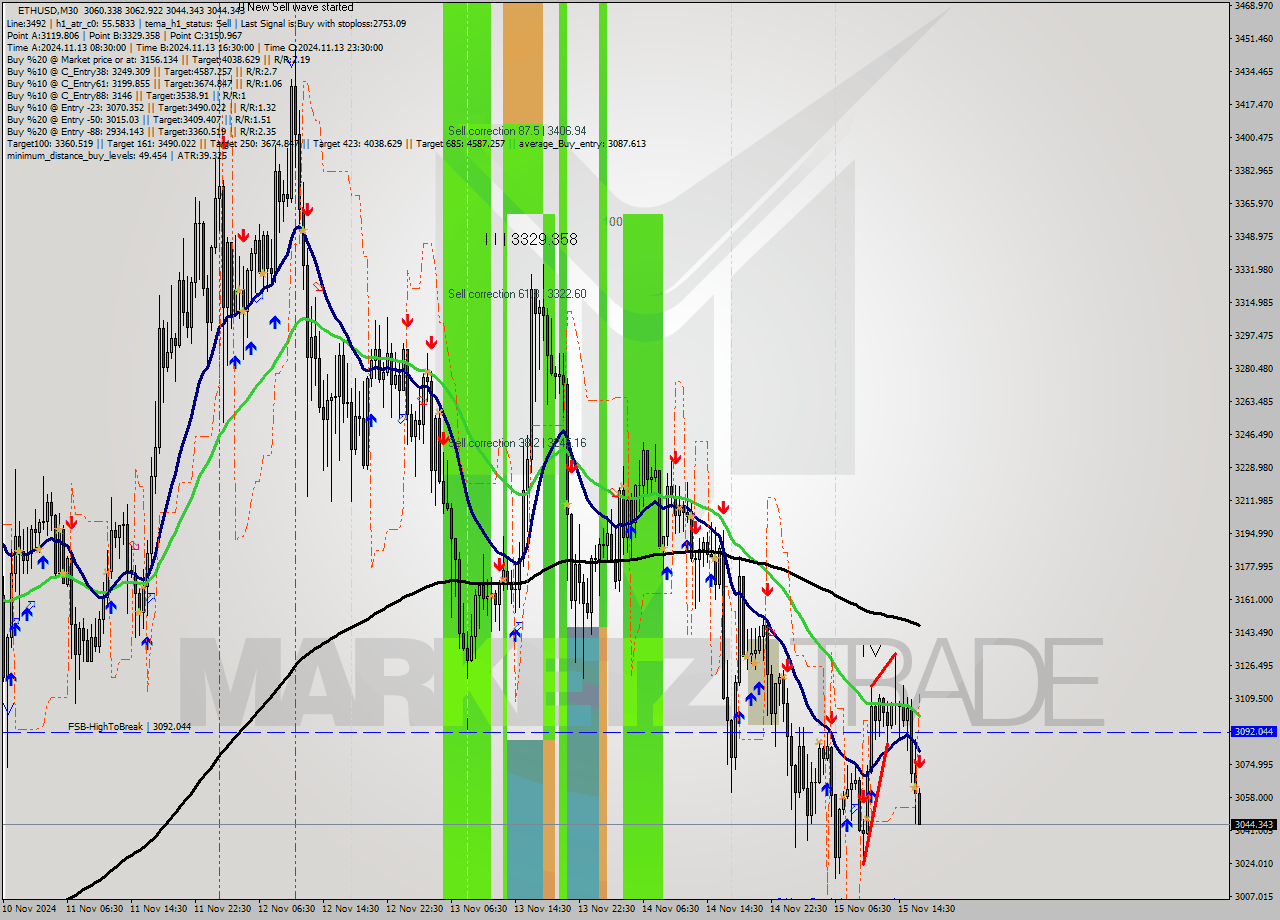Click the '15 Nov 14:30' time axis label
The image size is (1280, 920).
click(927, 910)
